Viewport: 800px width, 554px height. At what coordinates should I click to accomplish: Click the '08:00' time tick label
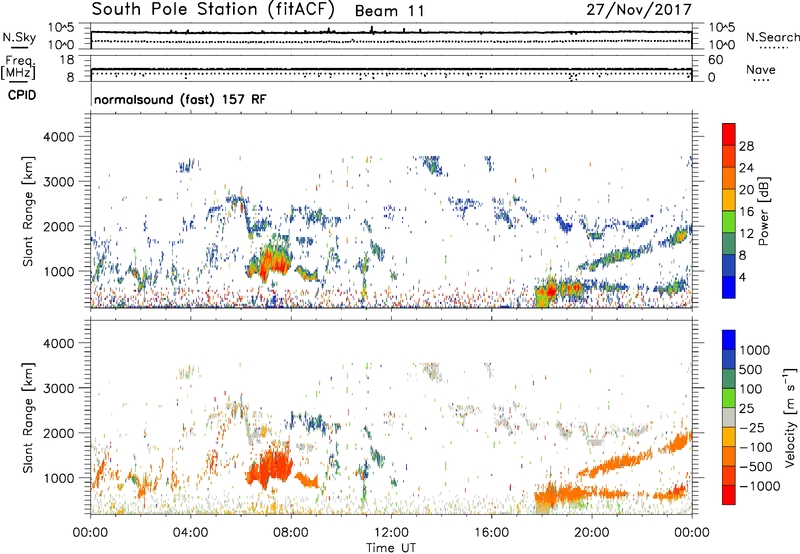291,533
